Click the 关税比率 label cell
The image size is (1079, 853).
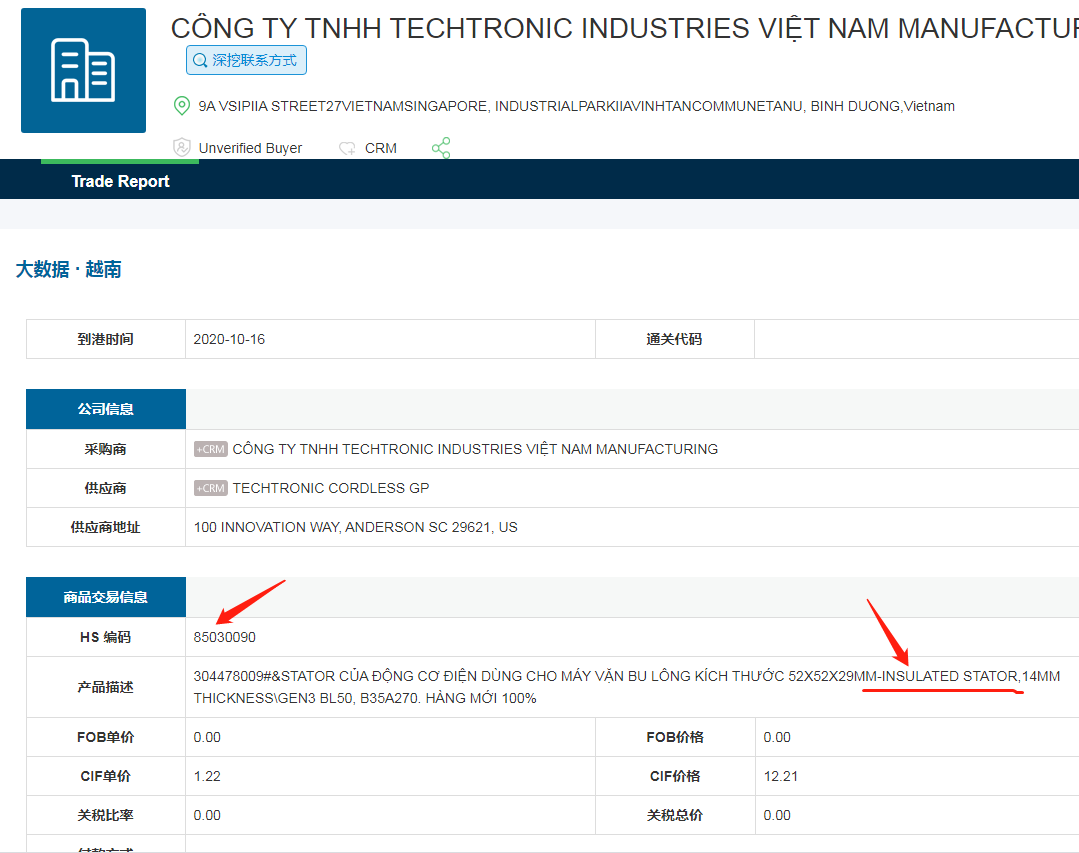tap(105, 816)
